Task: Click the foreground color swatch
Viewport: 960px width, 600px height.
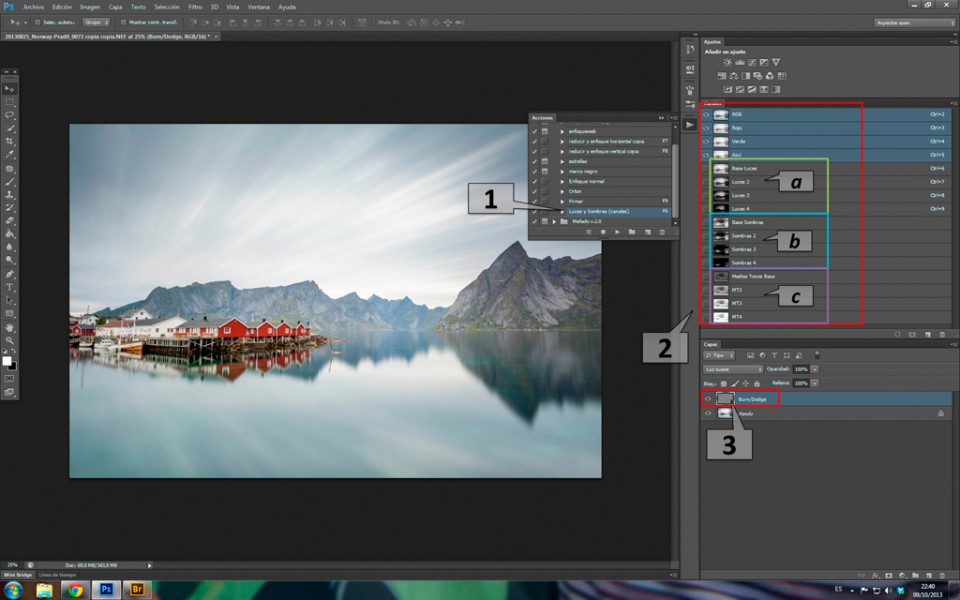Action: (7, 360)
